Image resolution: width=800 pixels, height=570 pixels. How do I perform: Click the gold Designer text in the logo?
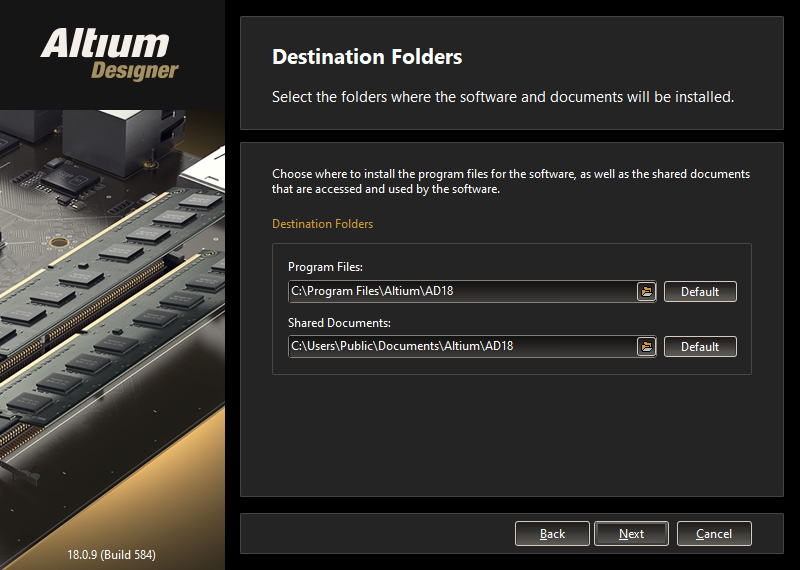tap(135, 70)
